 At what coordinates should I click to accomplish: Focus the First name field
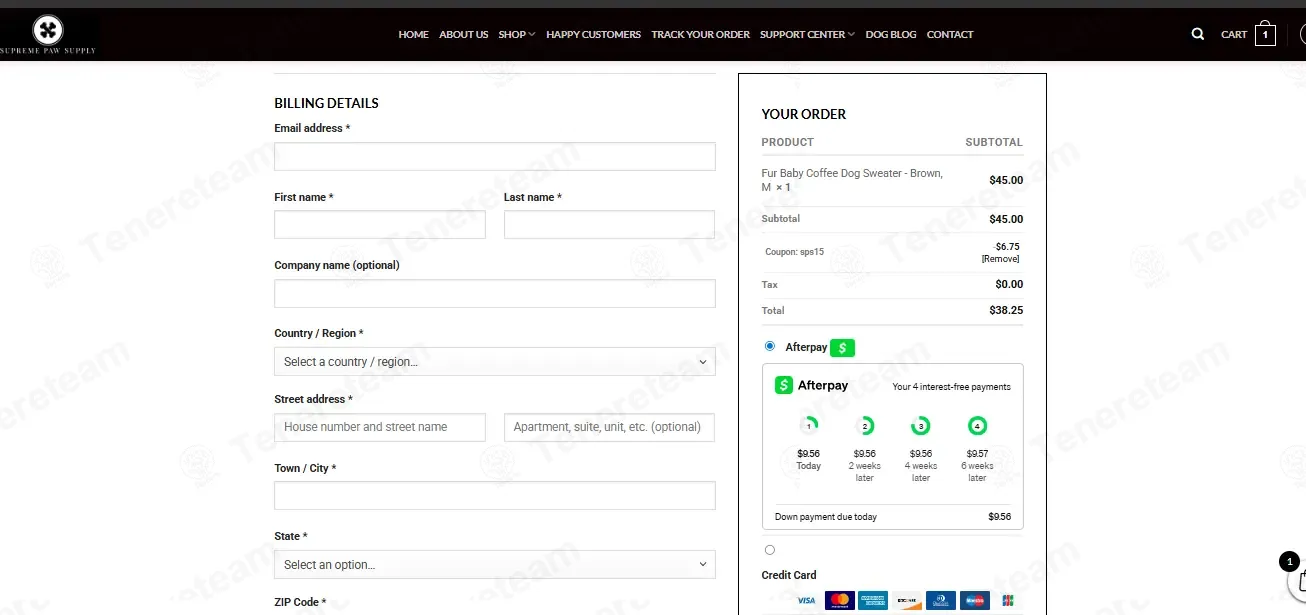pyautogui.click(x=380, y=224)
